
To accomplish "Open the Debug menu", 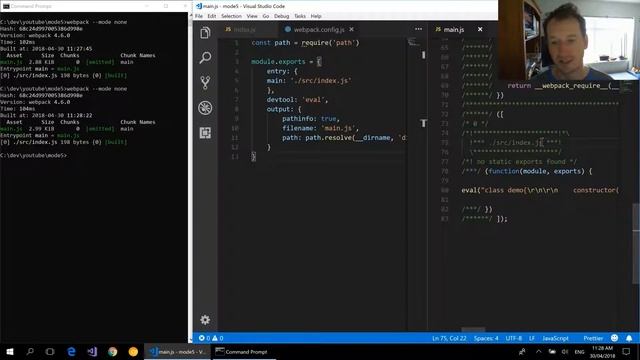I will point(281,16).
